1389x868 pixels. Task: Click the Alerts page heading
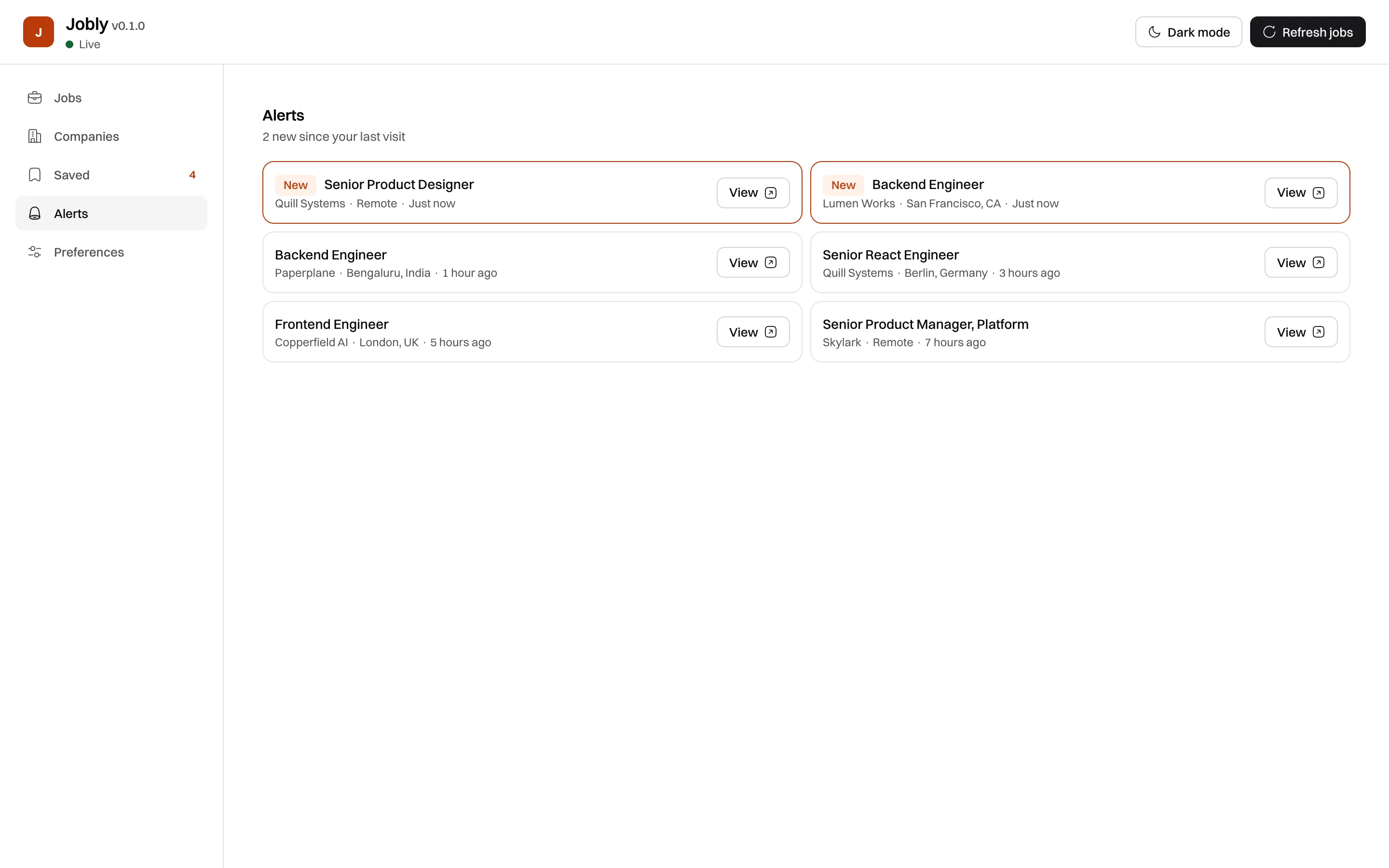283,115
